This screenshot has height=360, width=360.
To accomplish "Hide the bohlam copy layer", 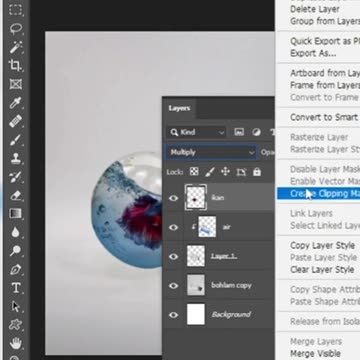I will [173, 286].
